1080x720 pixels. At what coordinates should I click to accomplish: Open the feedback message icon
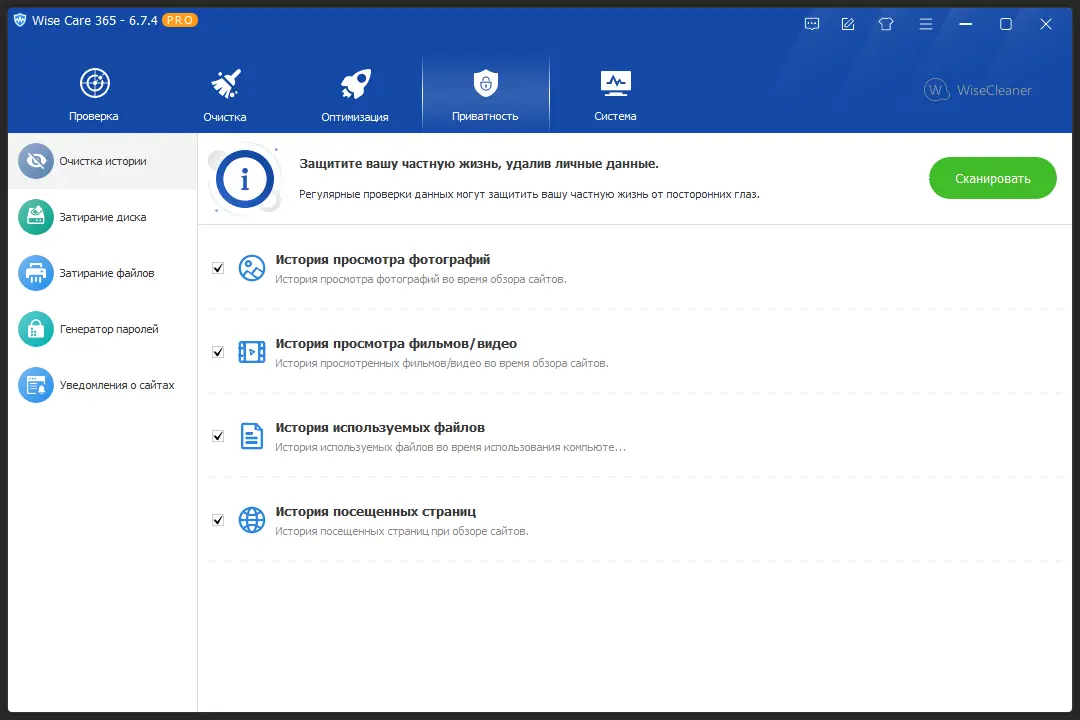tap(812, 23)
